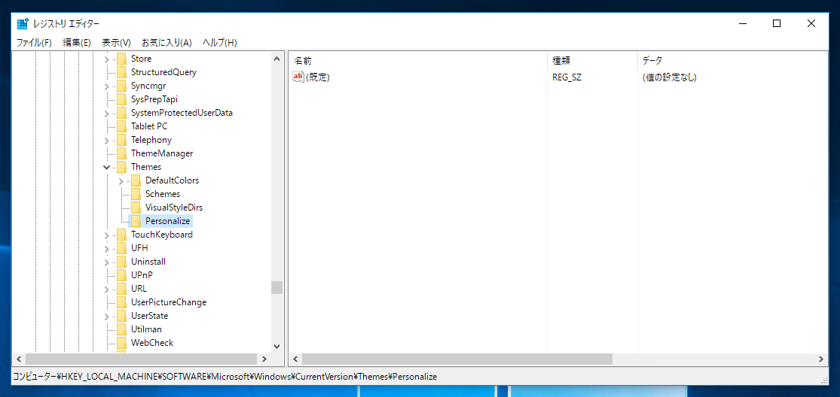Click the SysPrepTapi folder icon

pos(122,99)
